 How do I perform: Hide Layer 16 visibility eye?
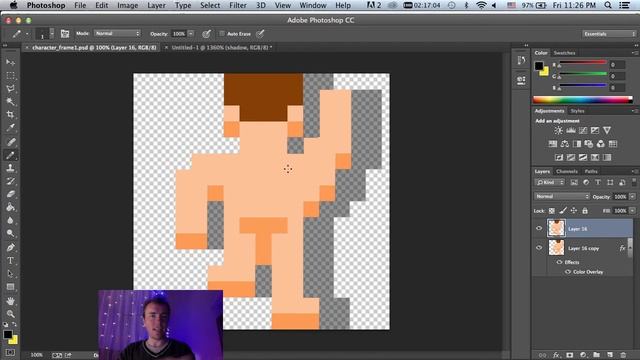tap(539, 228)
